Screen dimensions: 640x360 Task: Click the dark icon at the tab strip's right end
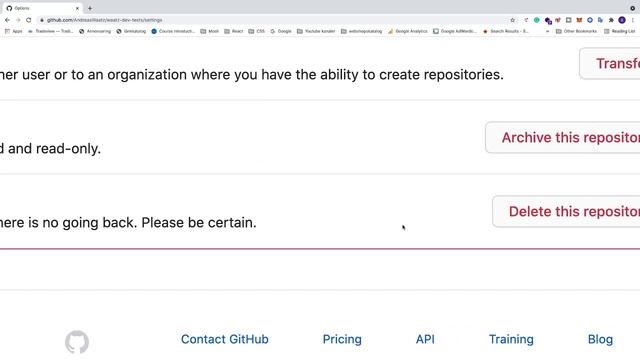(633, 8)
